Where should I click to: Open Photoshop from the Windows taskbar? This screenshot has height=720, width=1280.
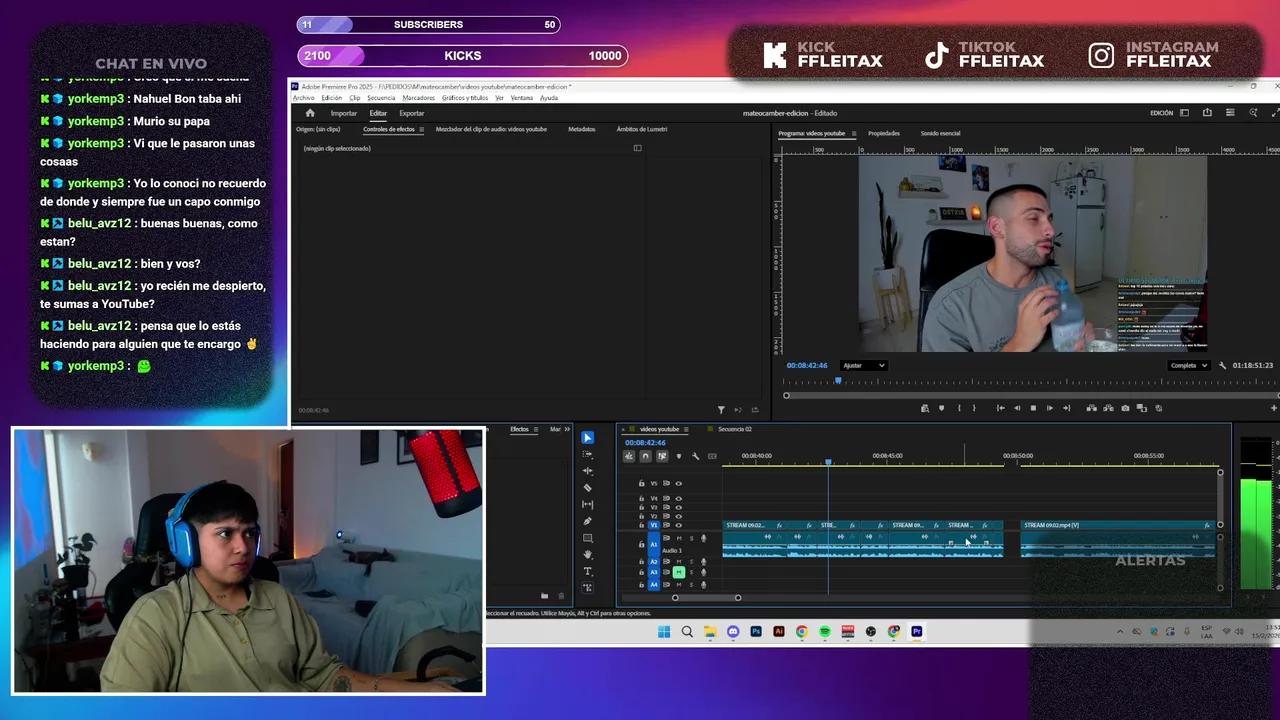click(756, 631)
